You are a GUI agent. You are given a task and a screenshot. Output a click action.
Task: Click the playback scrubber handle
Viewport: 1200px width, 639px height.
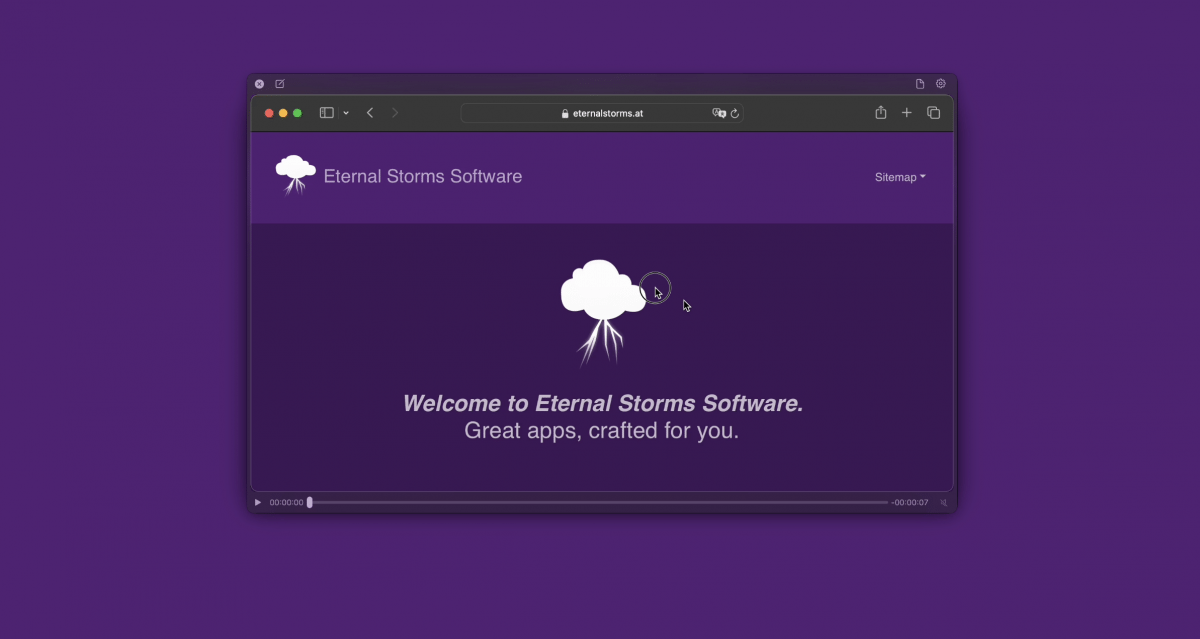pyautogui.click(x=309, y=503)
